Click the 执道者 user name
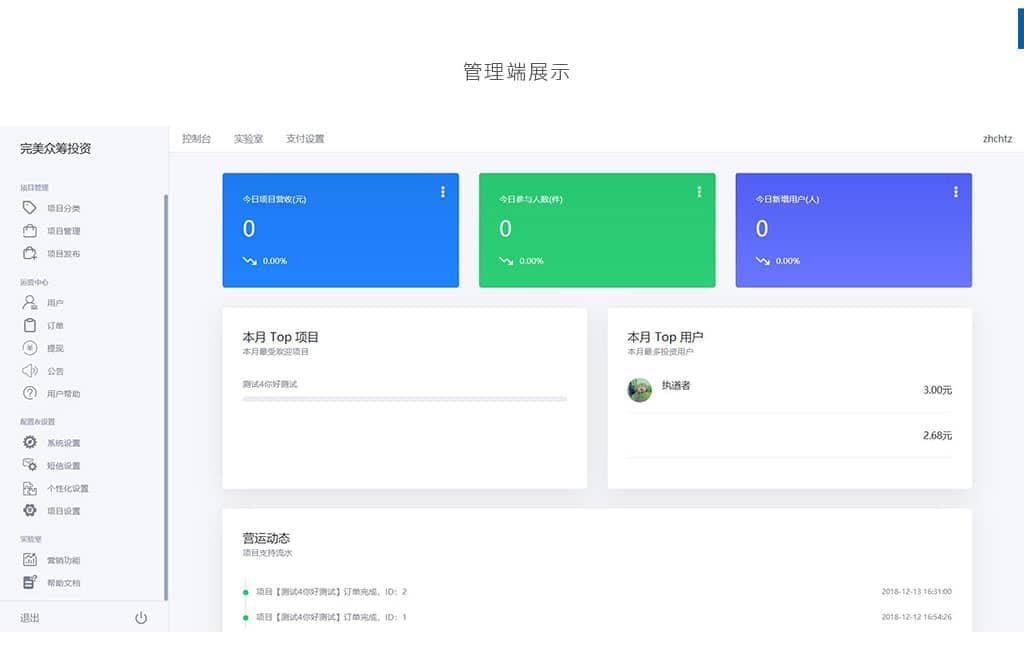Screen dimensions: 1024x654 point(676,385)
